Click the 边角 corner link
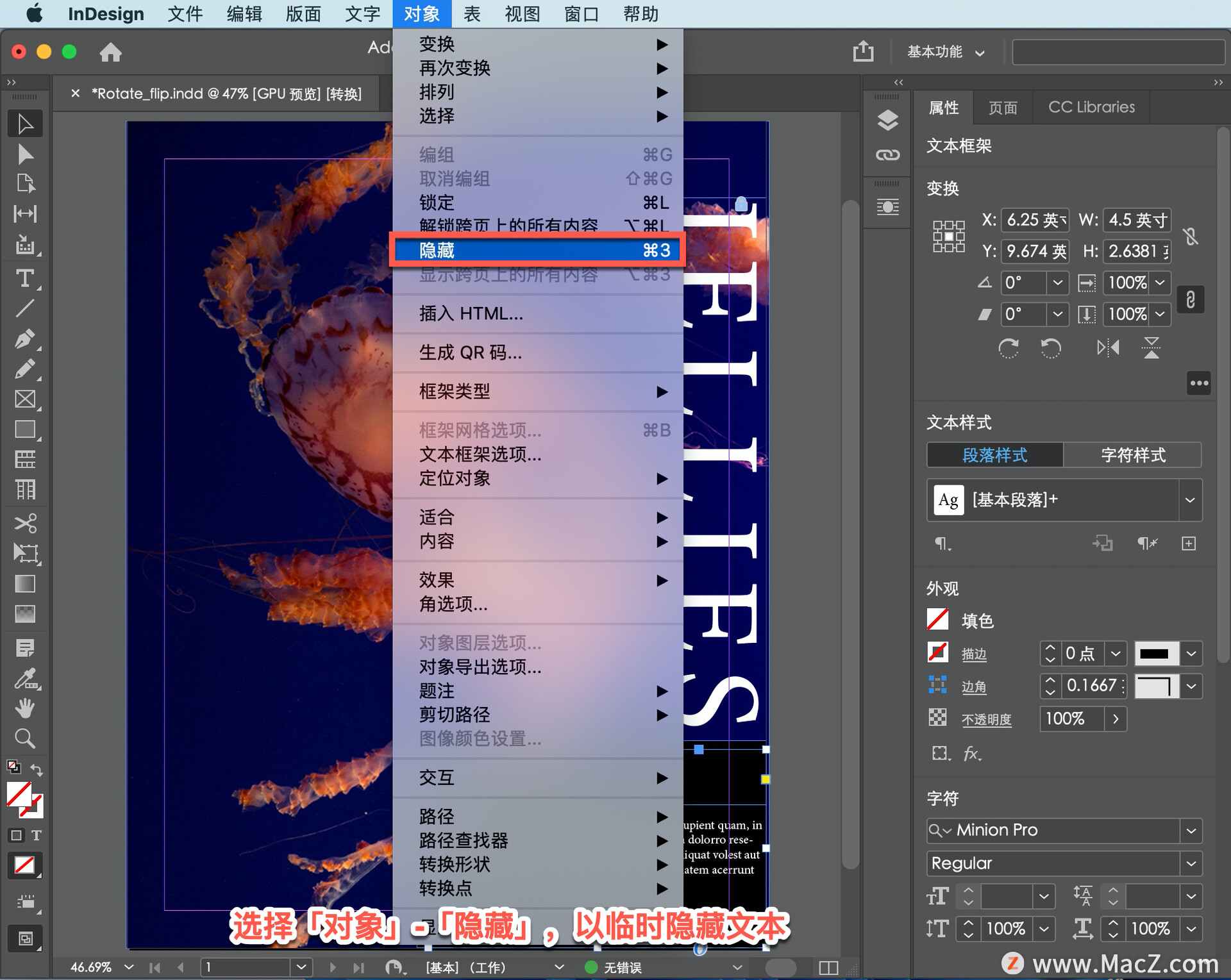1231x980 pixels. pyautogui.click(x=974, y=686)
